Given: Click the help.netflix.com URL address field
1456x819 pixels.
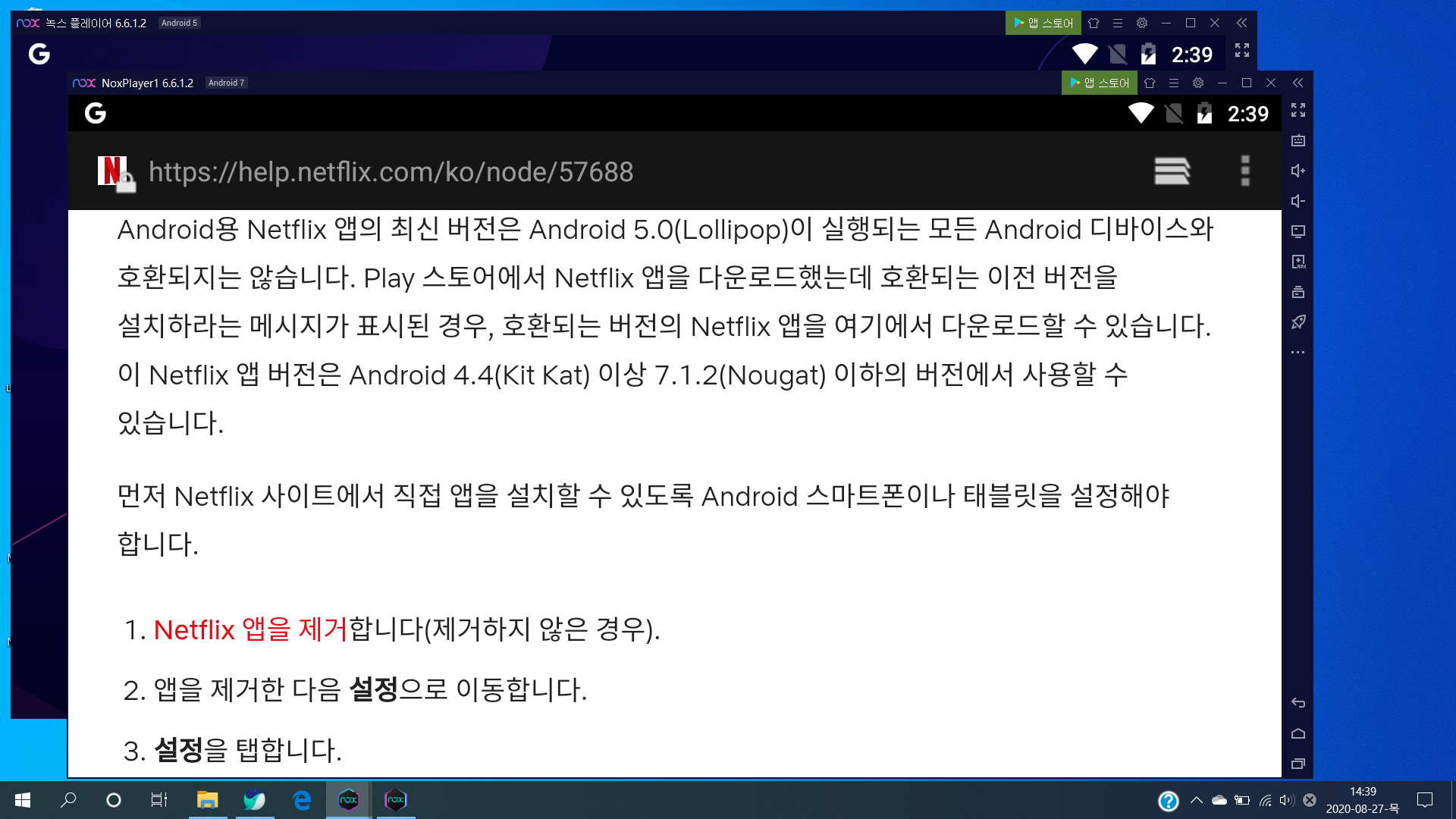Looking at the screenshot, I should pos(391,172).
